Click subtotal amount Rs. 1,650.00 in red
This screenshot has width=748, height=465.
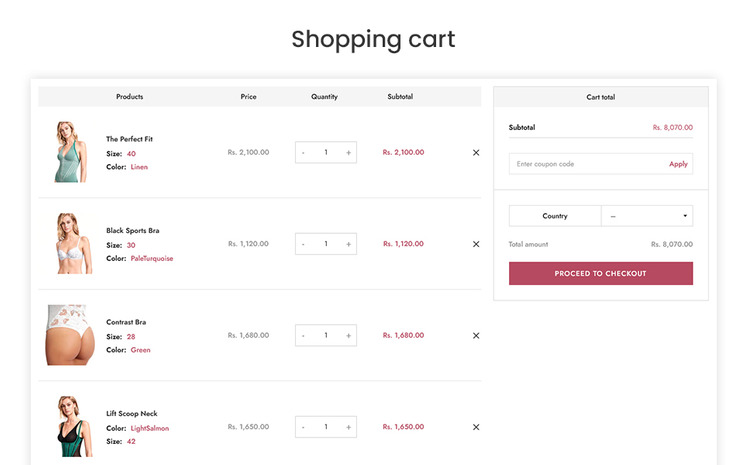point(403,427)
